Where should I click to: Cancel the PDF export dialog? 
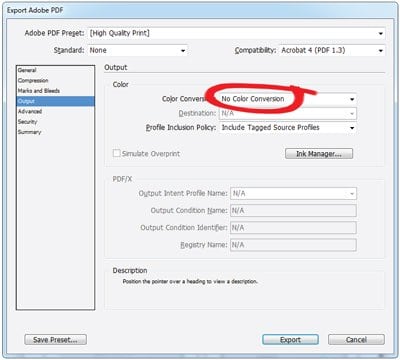[356, 340]
